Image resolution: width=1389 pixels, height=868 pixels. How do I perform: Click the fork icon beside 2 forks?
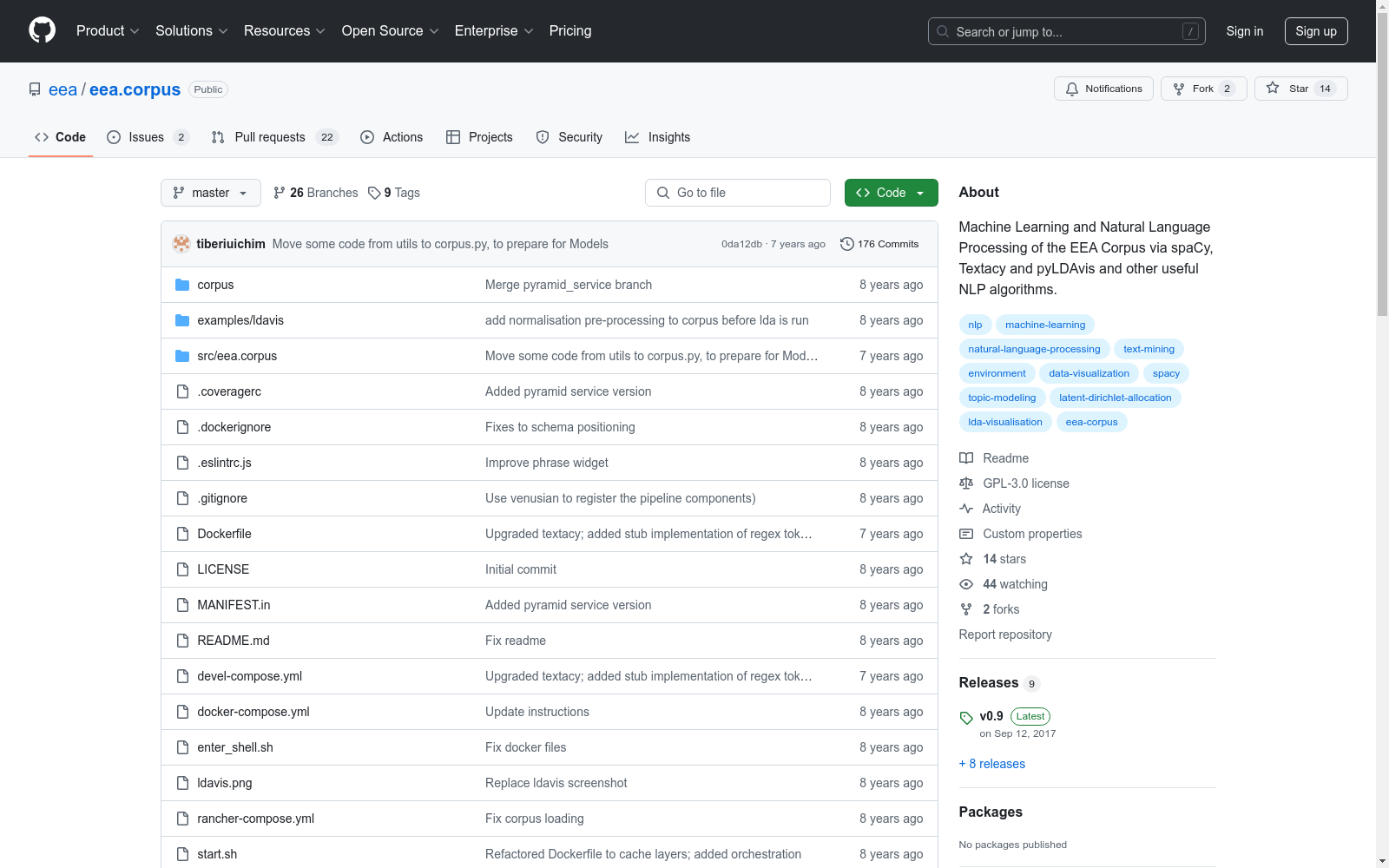(x=966, y=609)
